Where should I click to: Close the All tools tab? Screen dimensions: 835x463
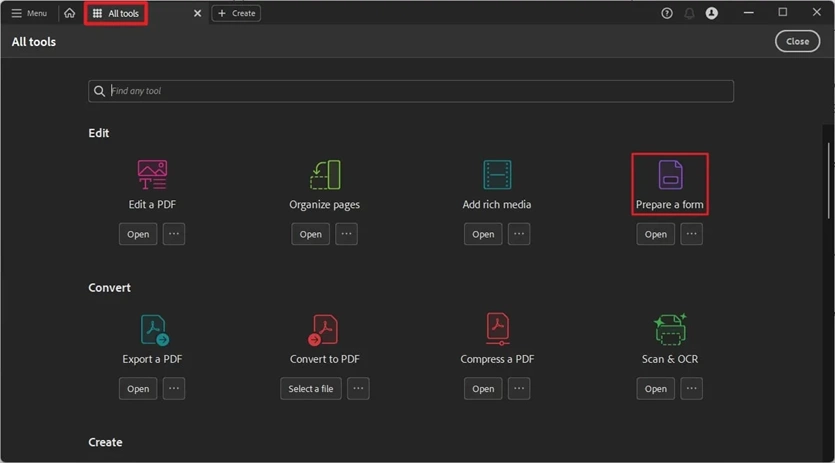198,13
